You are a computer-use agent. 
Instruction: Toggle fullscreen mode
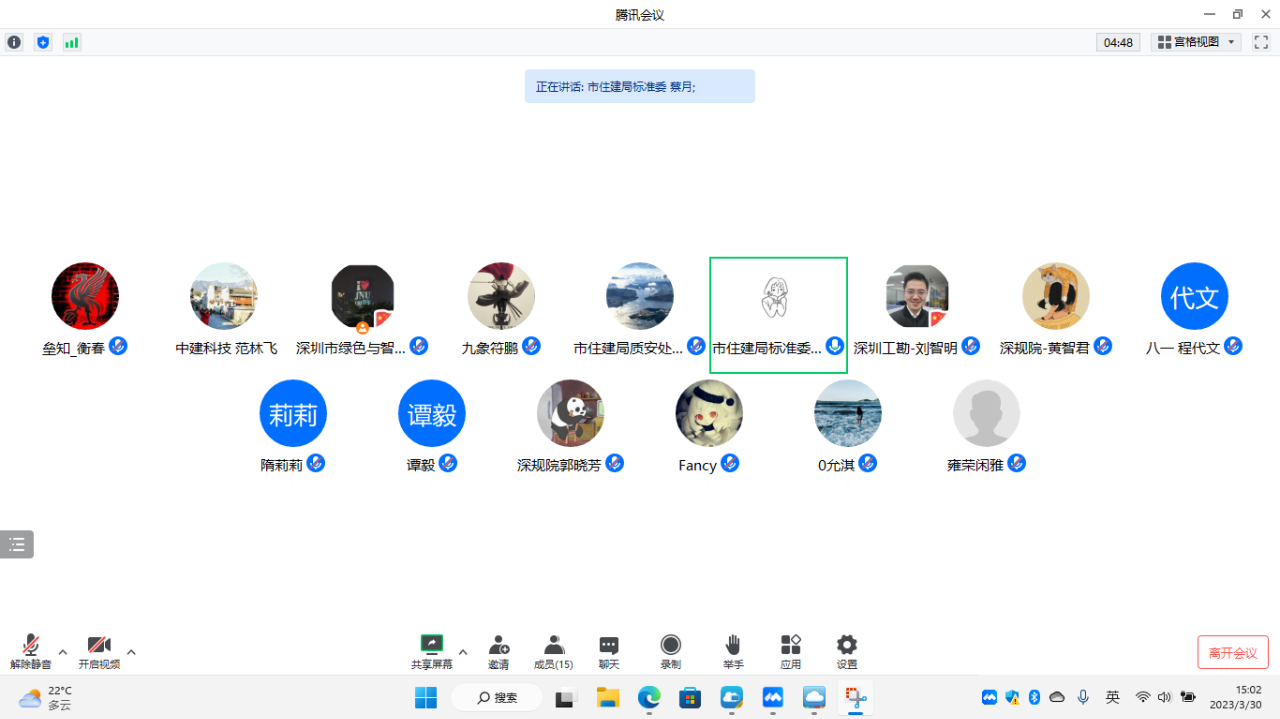click(1261, 42)
